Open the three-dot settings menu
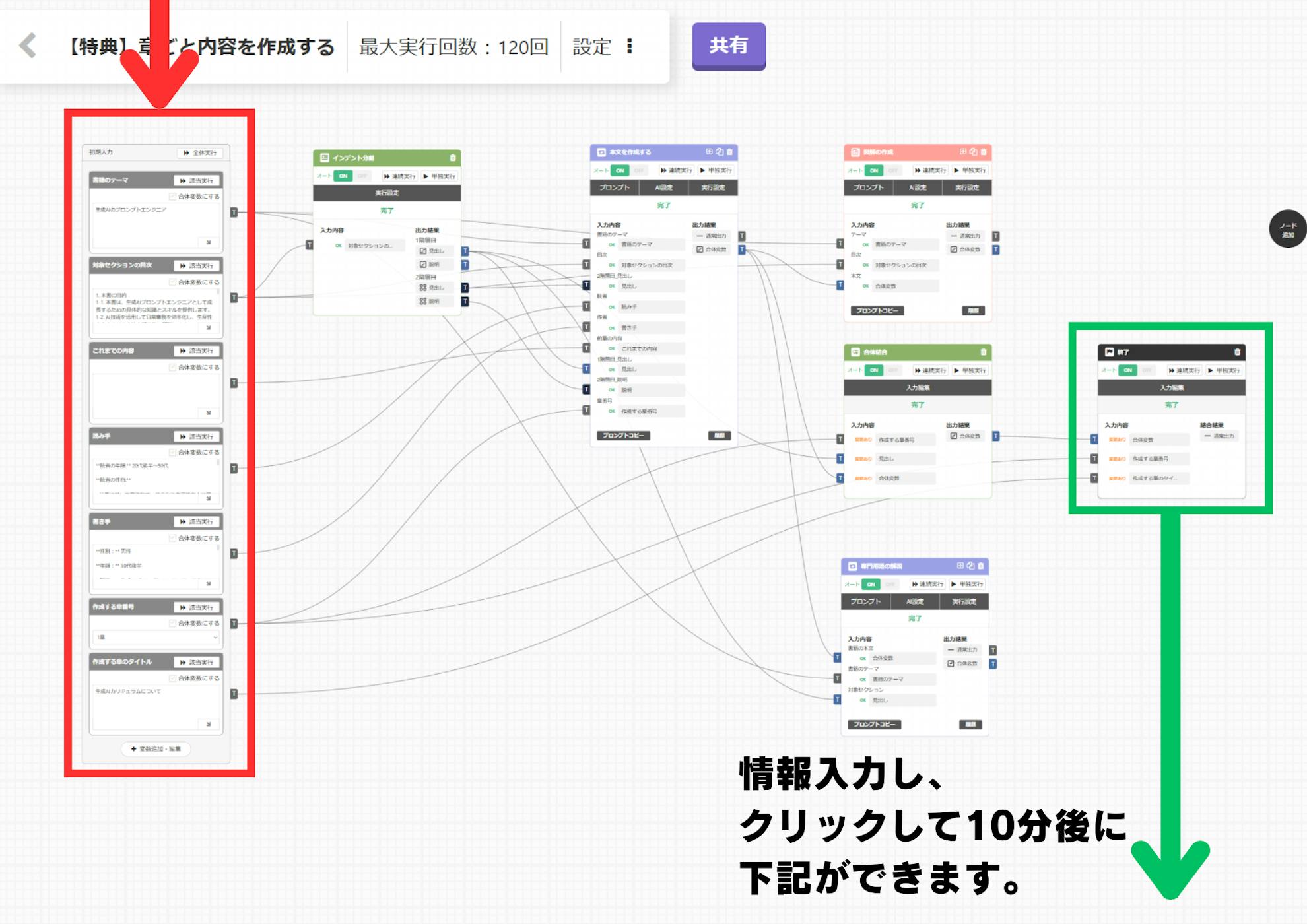 tap(629, 46)
